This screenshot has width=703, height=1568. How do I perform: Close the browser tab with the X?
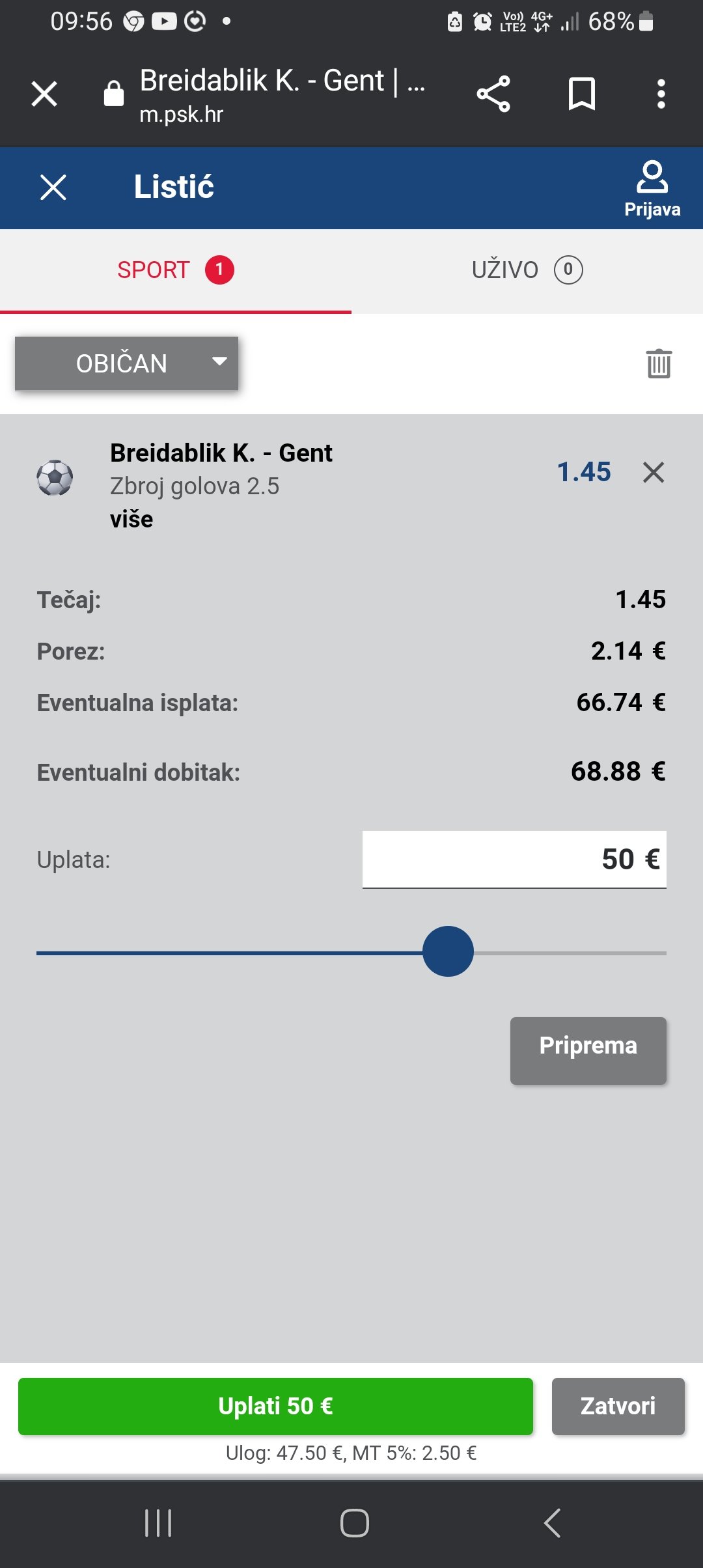click(x=44, y=94)
